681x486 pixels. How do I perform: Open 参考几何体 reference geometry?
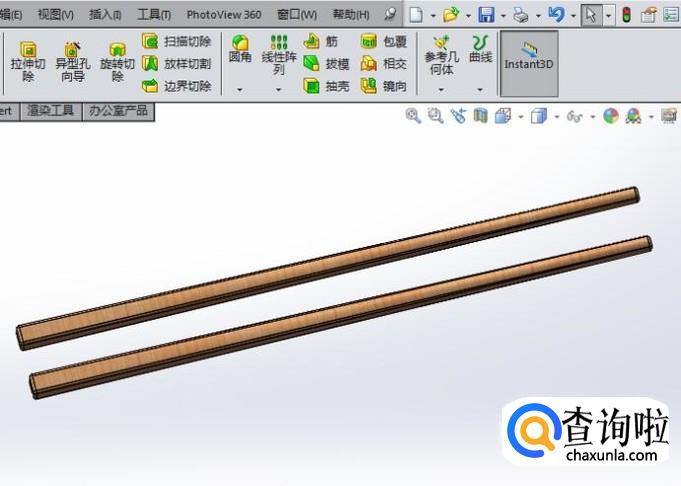click(x=441, y=56)
